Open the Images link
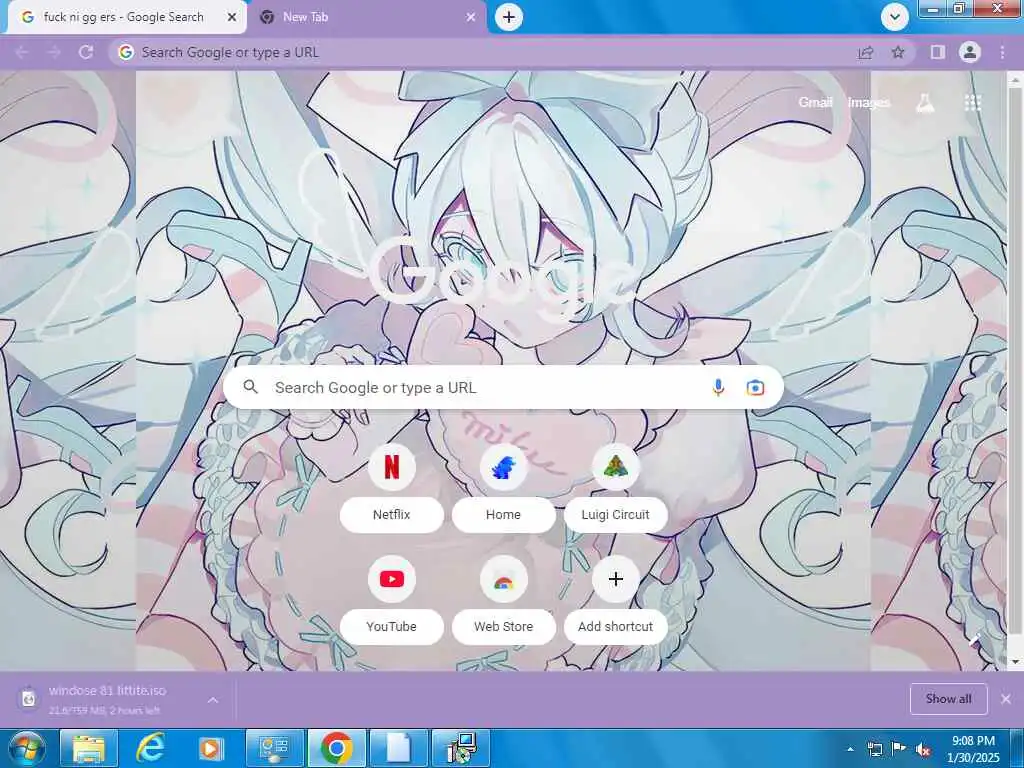The height and width of the screenshot is (768, 1024). coord(869,103)
